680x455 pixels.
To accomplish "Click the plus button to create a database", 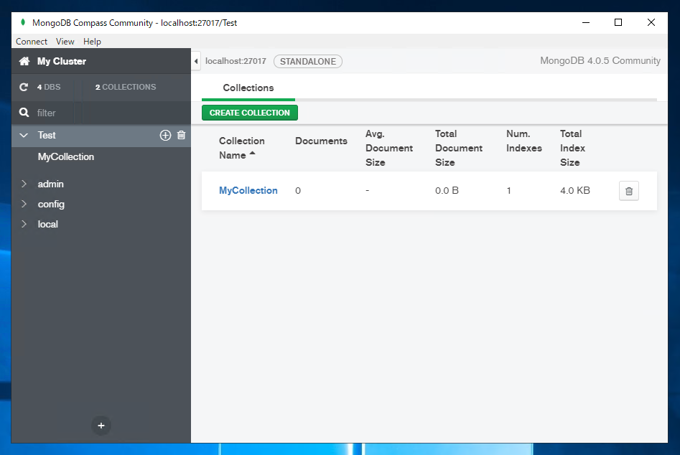I will 101,426.
